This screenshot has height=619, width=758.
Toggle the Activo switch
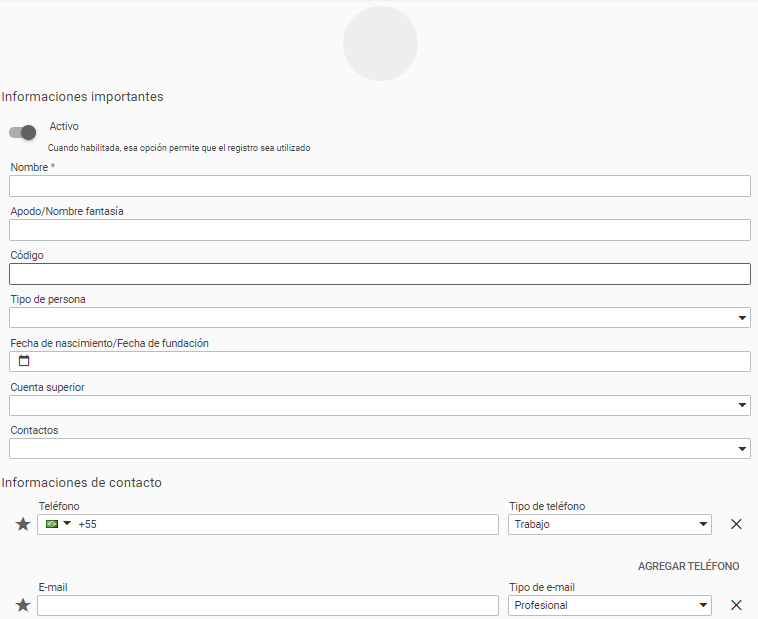[x=22, y=132]
